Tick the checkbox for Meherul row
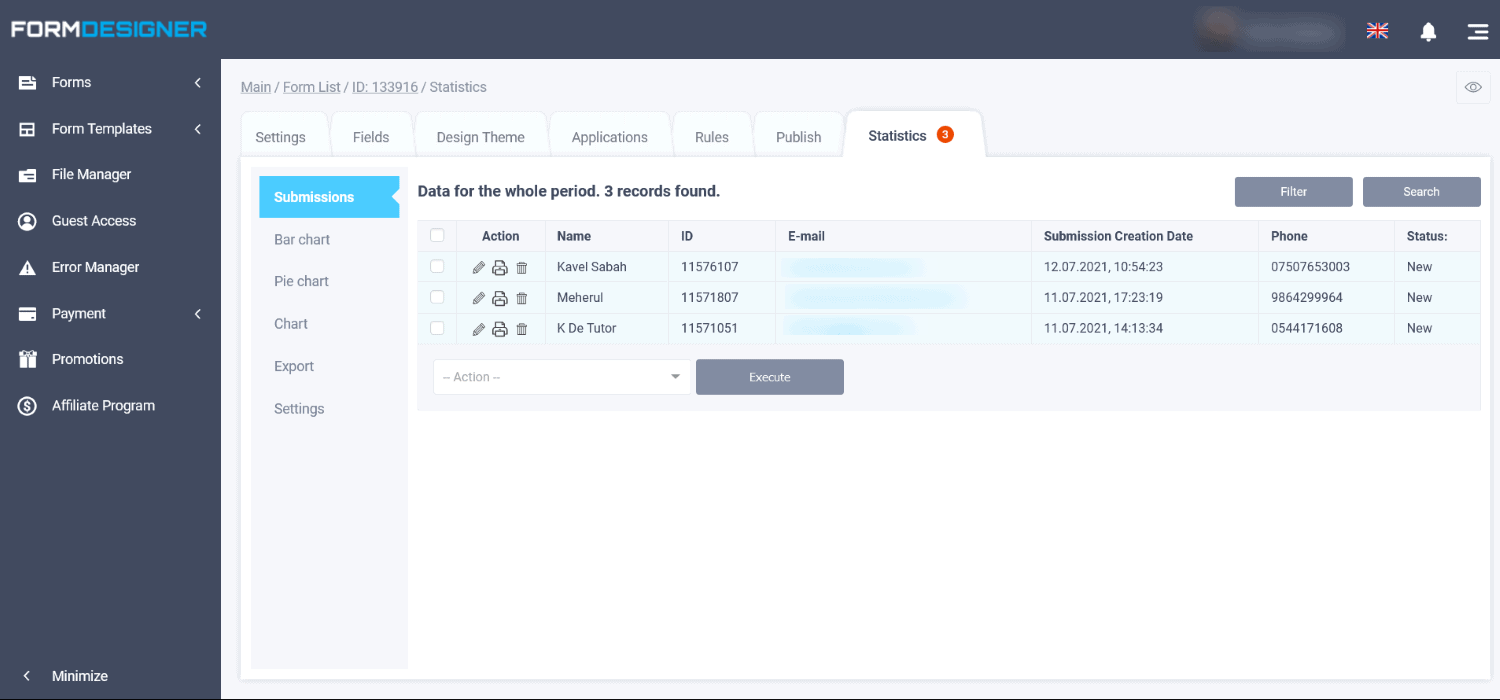Viewport: 1500px width, 700px height. click(437, 297)
